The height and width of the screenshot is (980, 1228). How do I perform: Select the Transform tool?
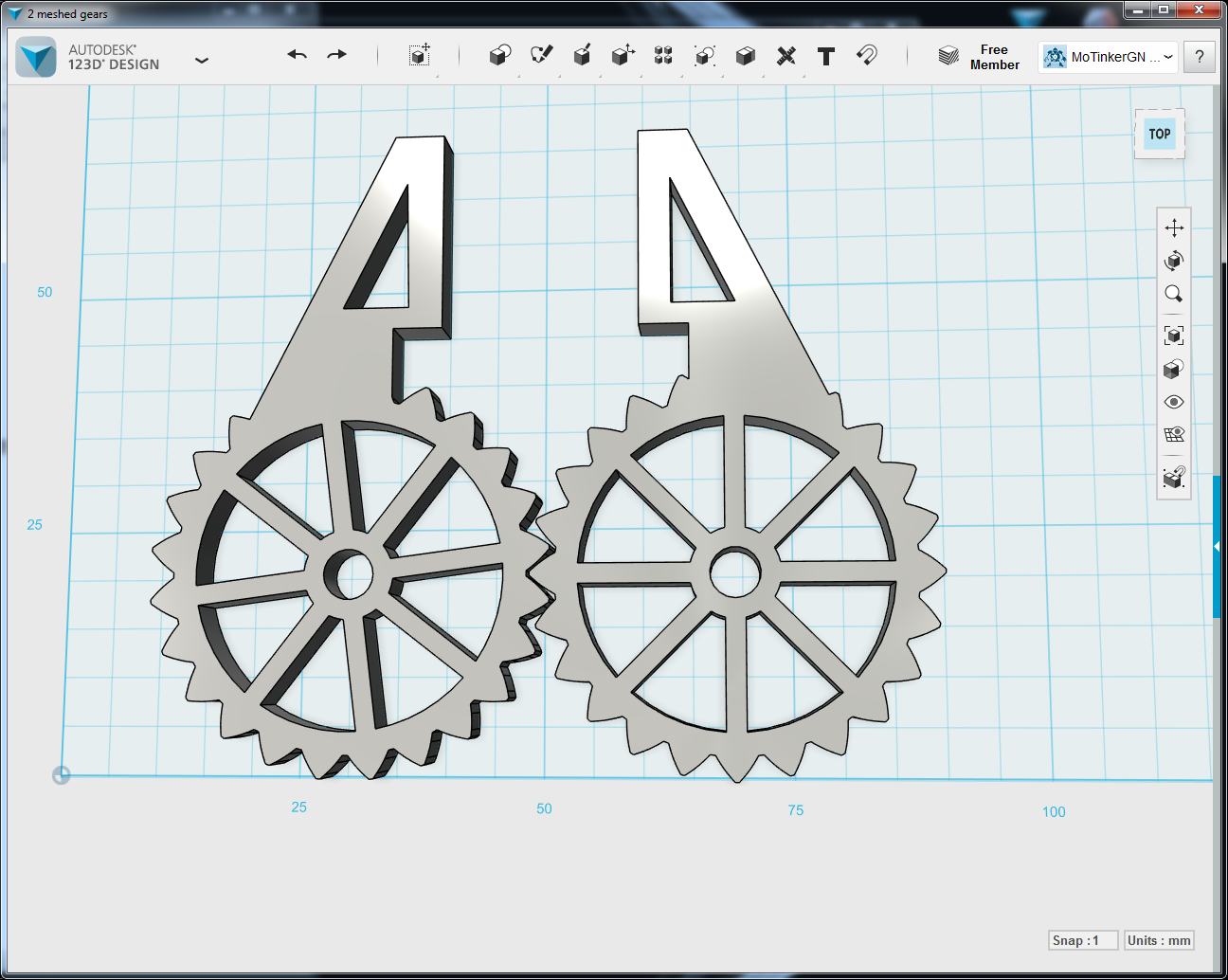420,56
